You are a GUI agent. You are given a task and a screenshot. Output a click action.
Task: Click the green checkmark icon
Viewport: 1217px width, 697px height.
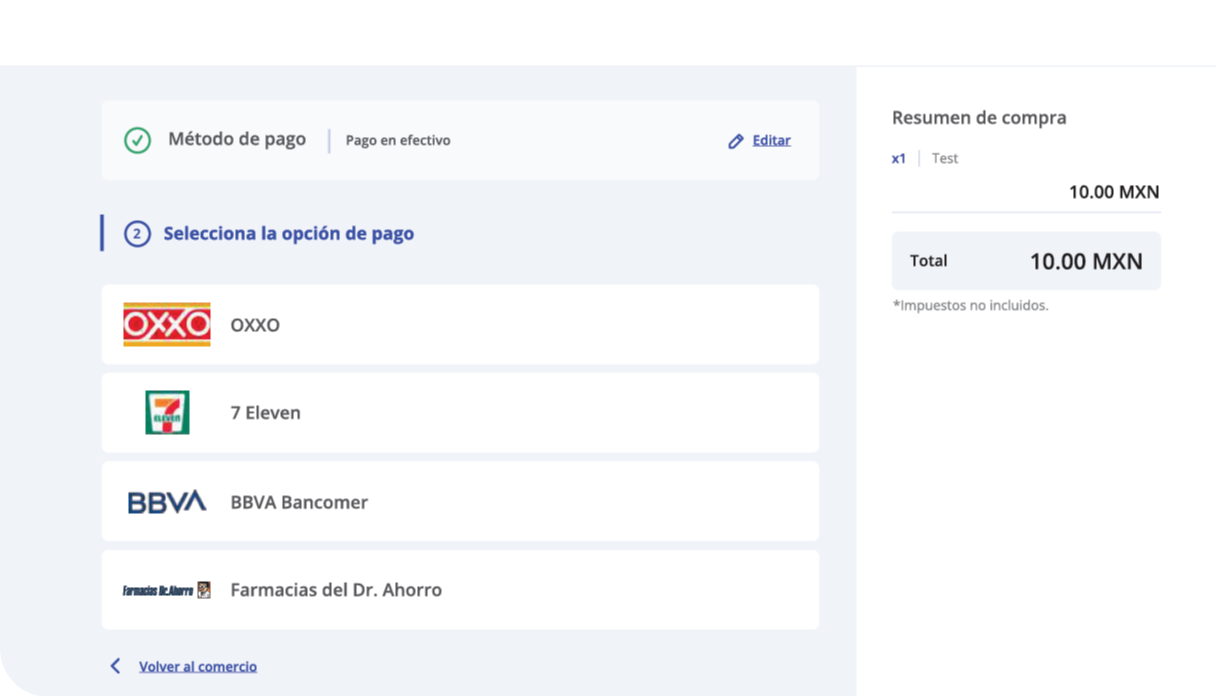(137, 140)
